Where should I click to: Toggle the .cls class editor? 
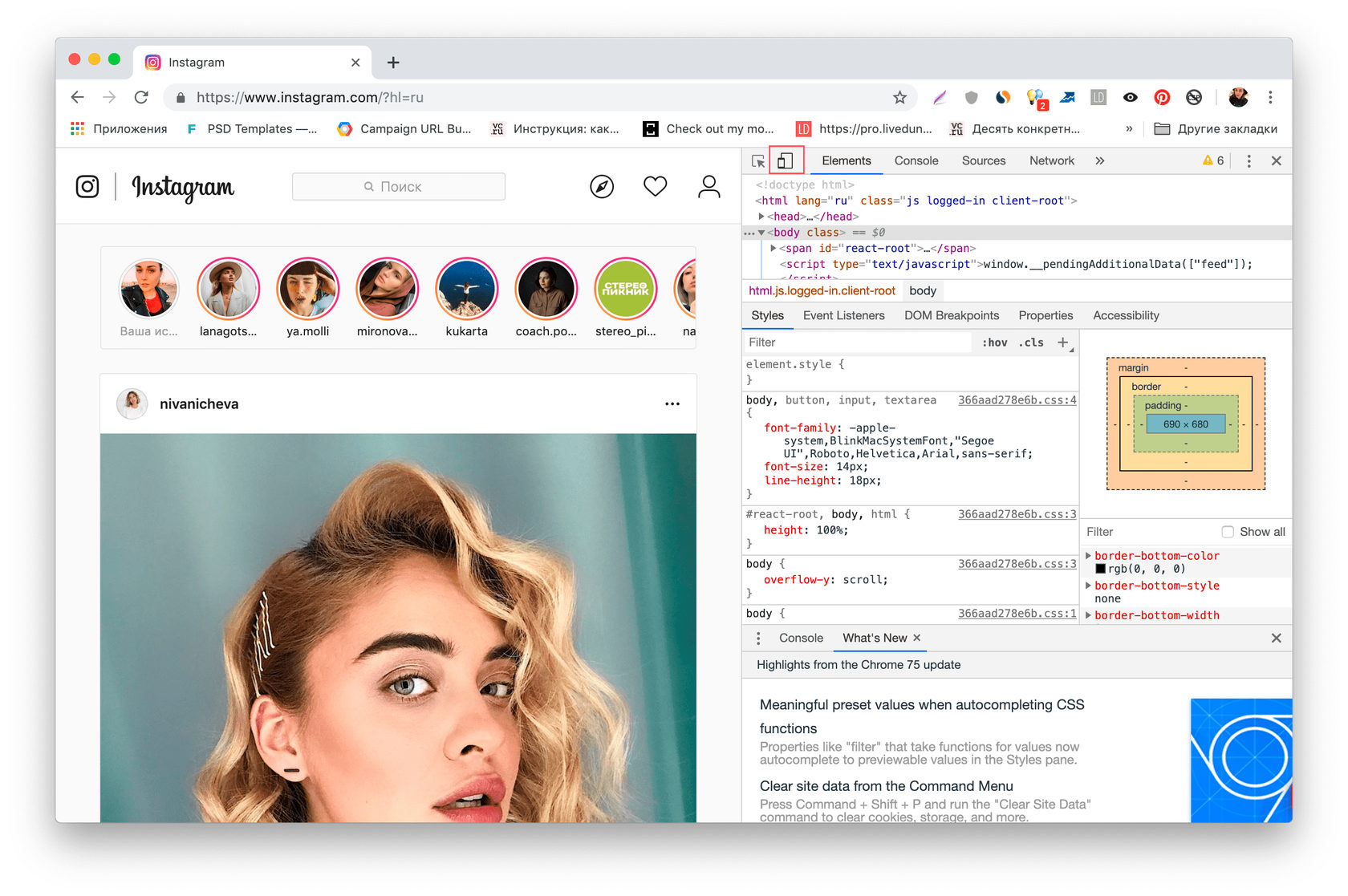pos(1031,343)
